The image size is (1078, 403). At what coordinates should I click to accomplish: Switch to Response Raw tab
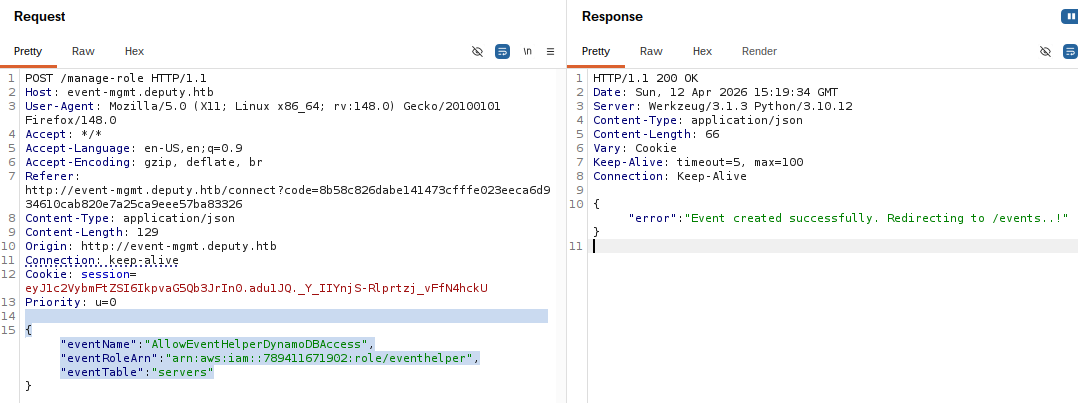pos(651,51)
